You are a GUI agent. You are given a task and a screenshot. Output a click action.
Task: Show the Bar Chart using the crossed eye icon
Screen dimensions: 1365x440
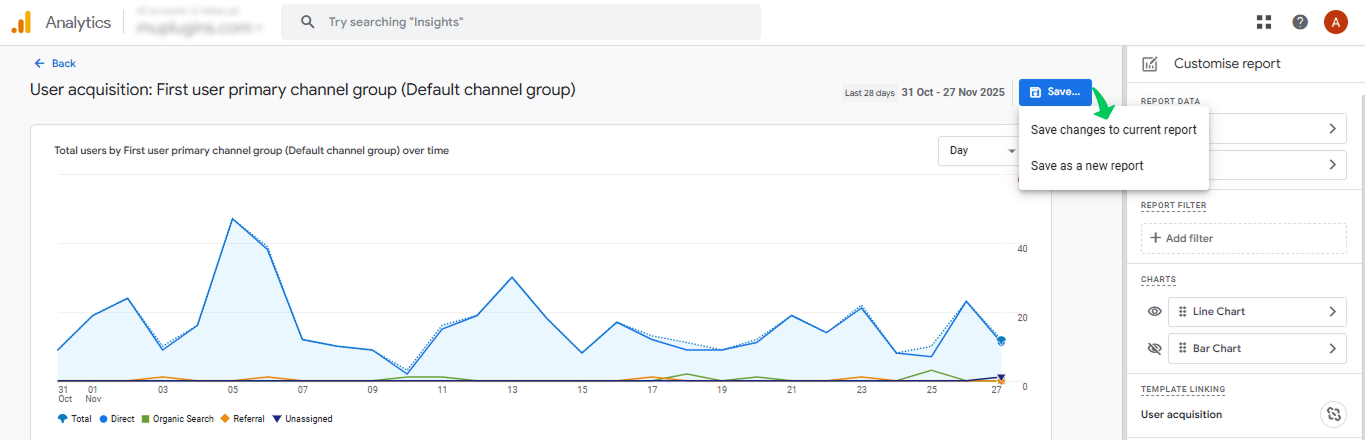[1154, 349]
